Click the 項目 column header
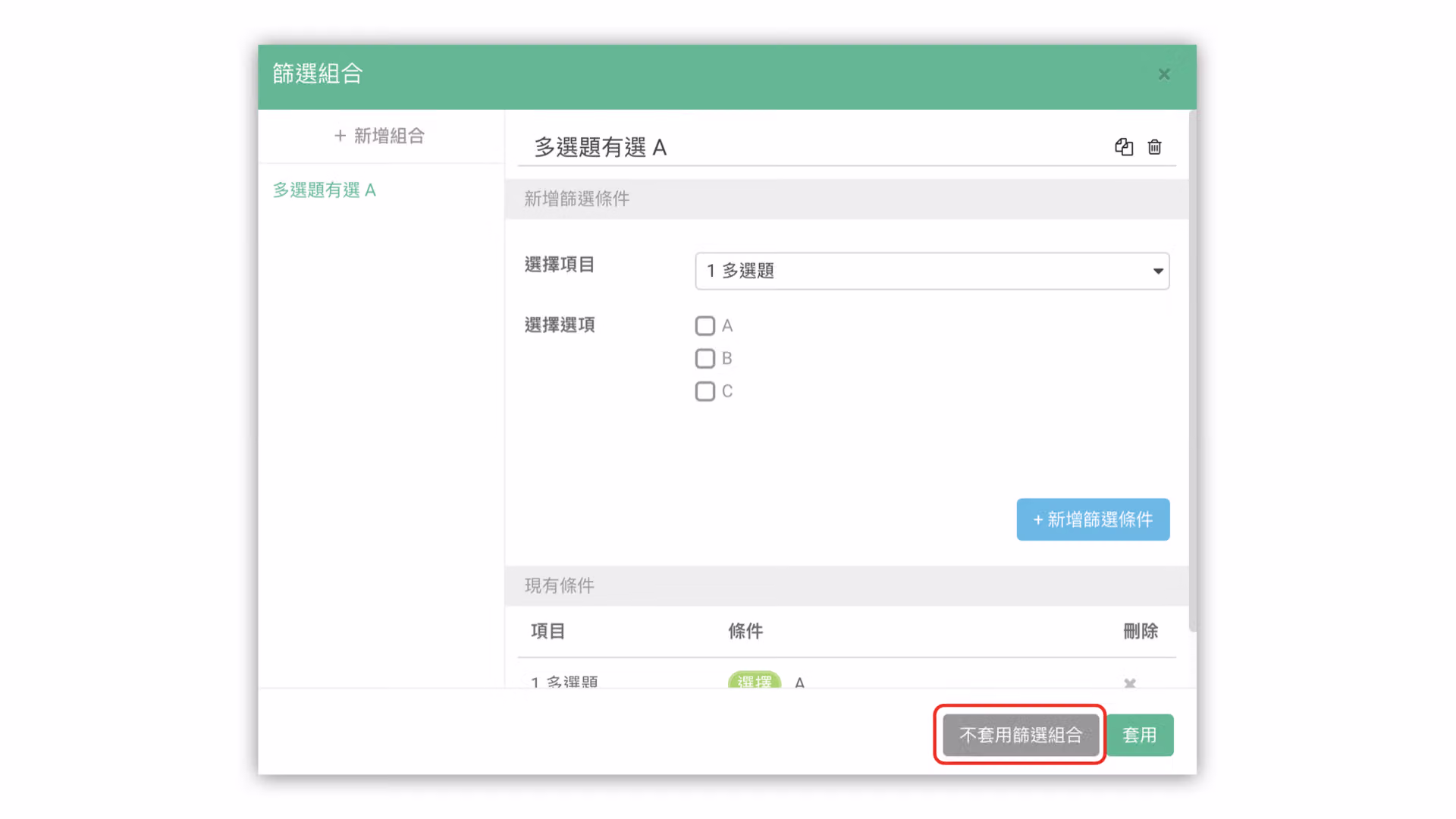 tap(548, 631)
